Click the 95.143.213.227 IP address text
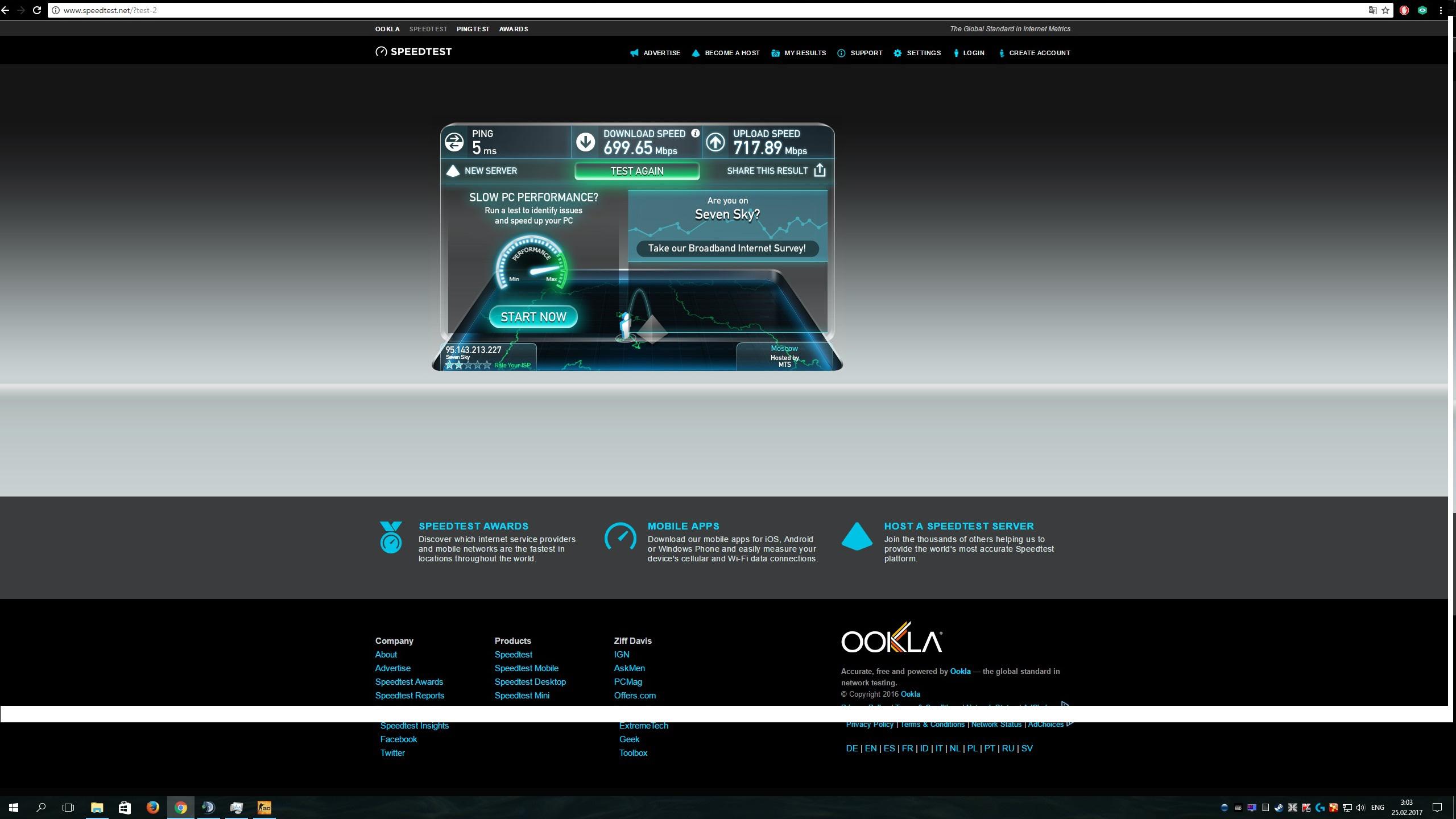This screenshot has height=819, width=1456. coord(473,350)
